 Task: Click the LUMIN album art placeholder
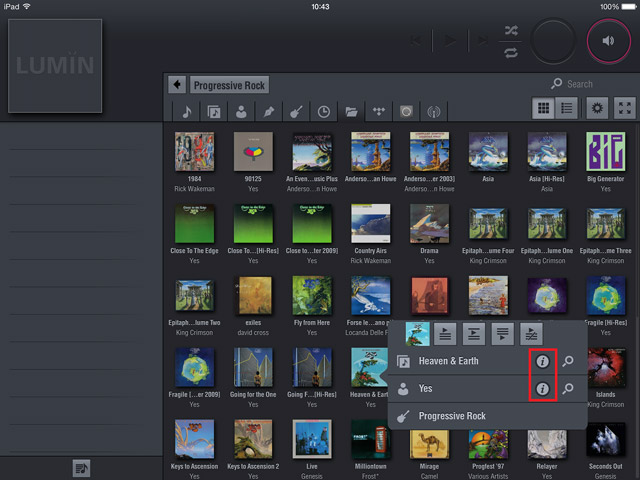point(55,66)
